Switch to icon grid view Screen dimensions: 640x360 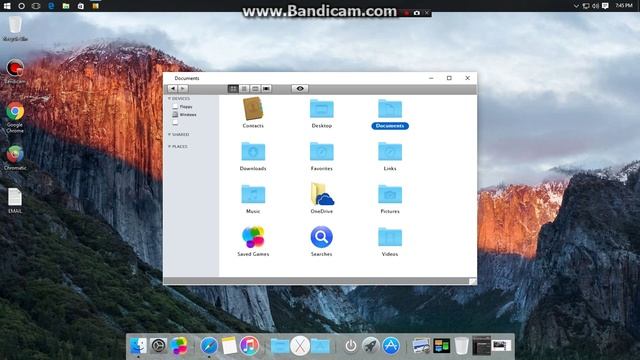pyautogui.click(x=233, y=89)
